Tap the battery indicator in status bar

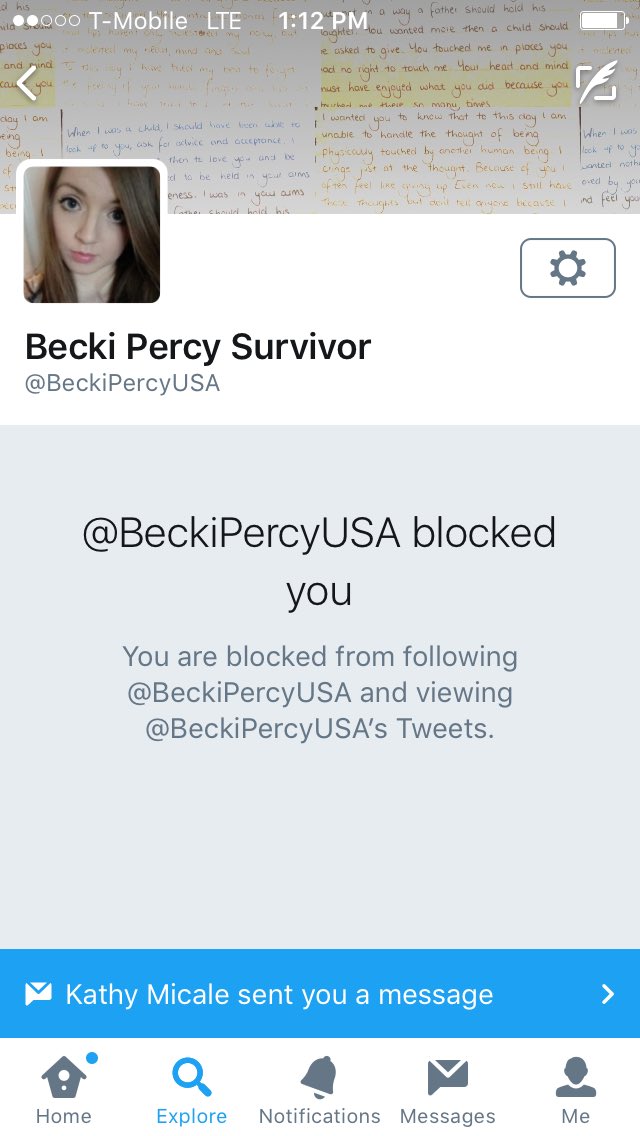tap(604, 20)
